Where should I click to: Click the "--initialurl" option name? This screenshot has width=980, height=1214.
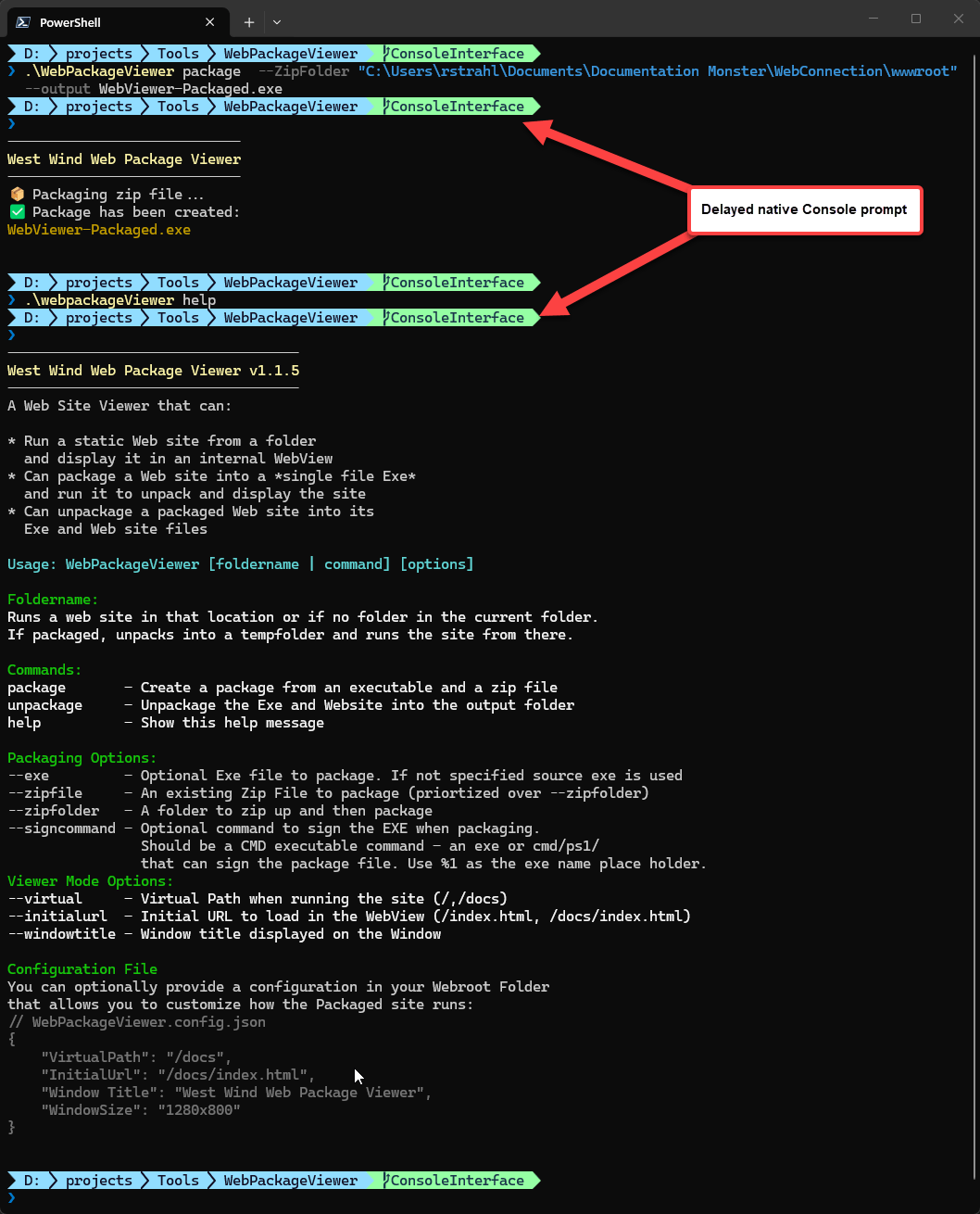[57, 917]
